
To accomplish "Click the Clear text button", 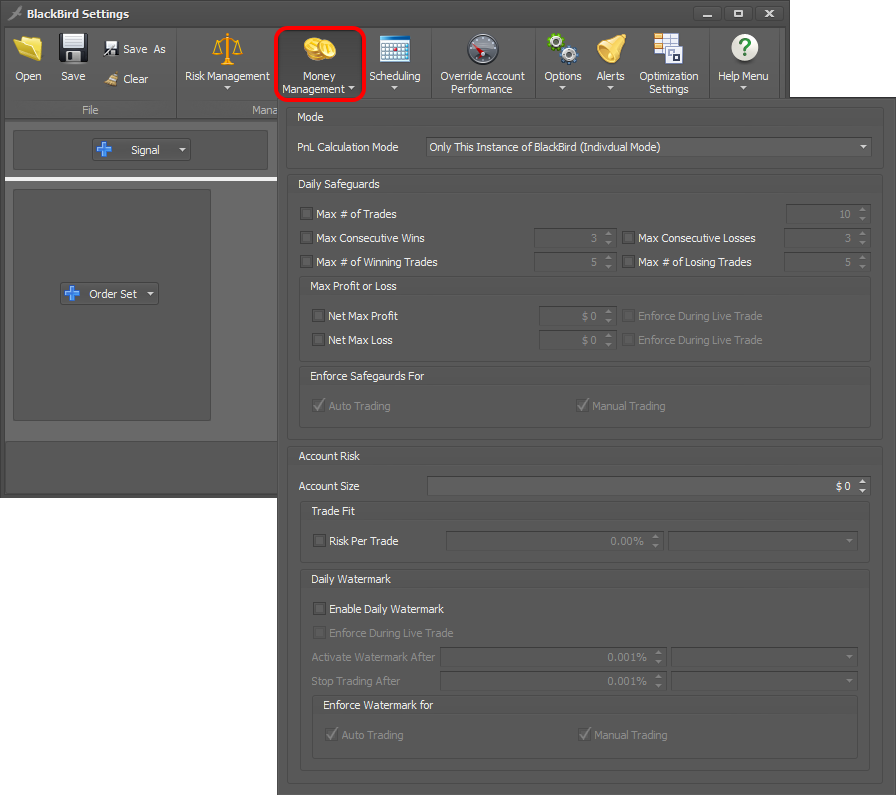I will [x=136, y=79].
